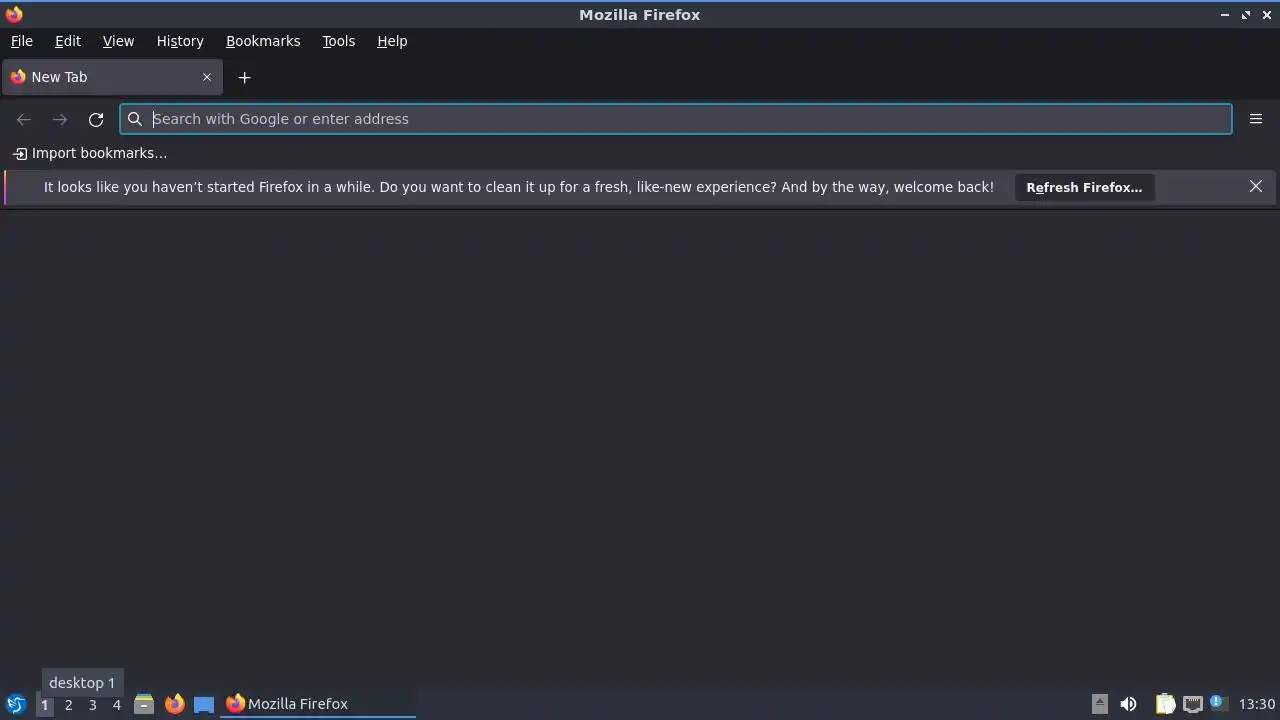Open the Tools menu
The width and height of the screenshot is (1280, 720).
pos(338,41)
